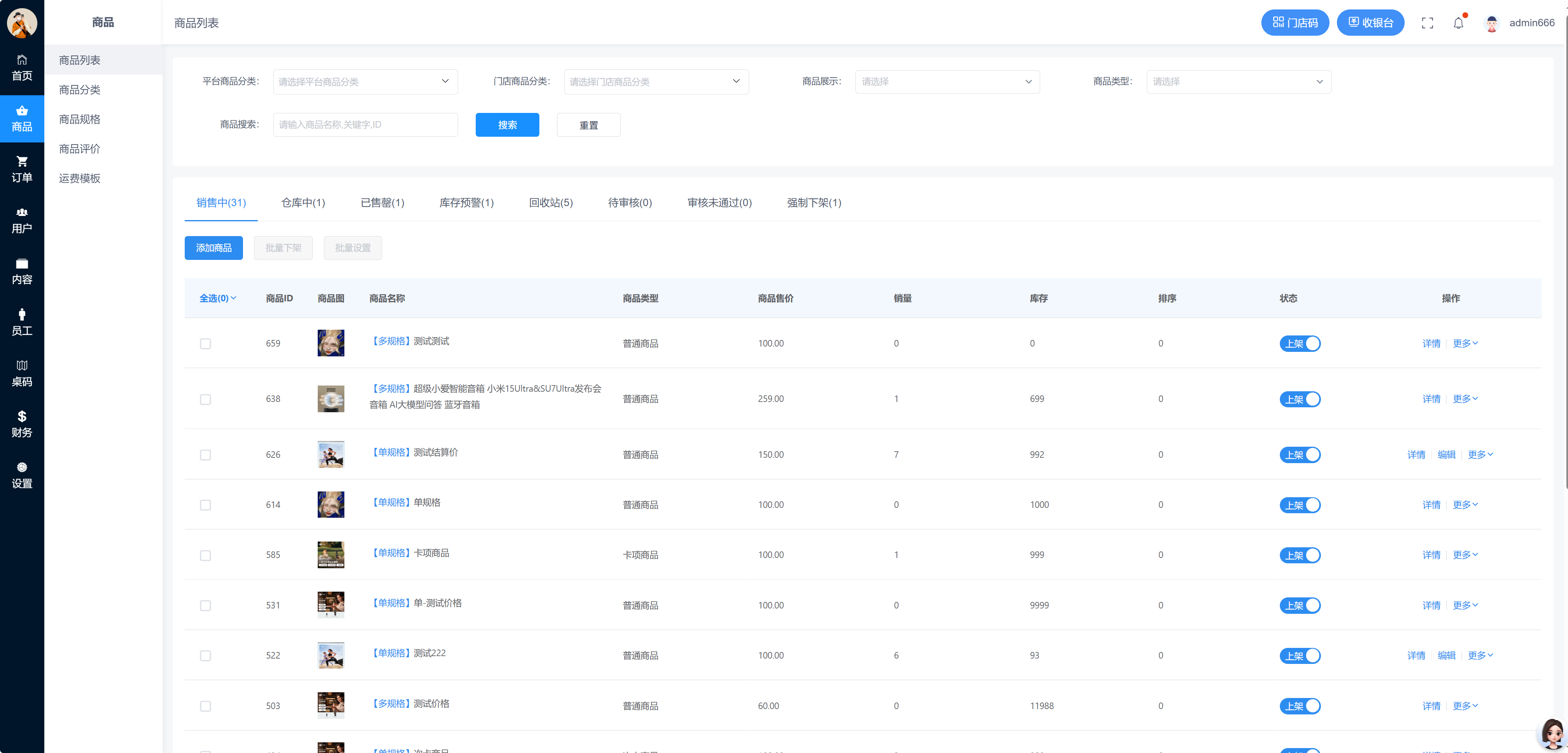This screenshot has height=753, width=1568.
Task: Turn off 上架 switch for product 638
Action: pyautogui.click(x=1300, y=399)
